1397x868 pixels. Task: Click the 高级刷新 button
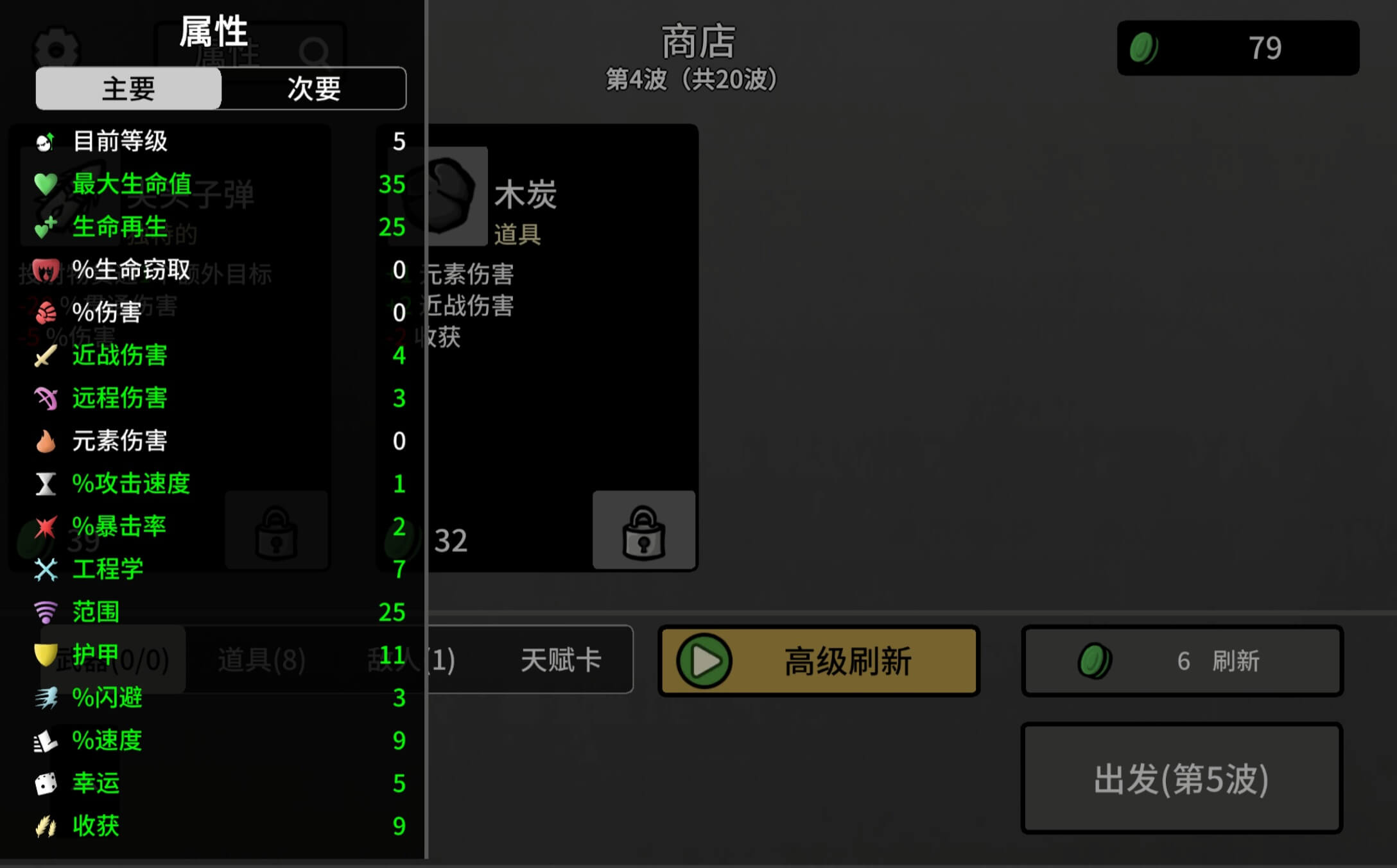(x=819, y=661)
